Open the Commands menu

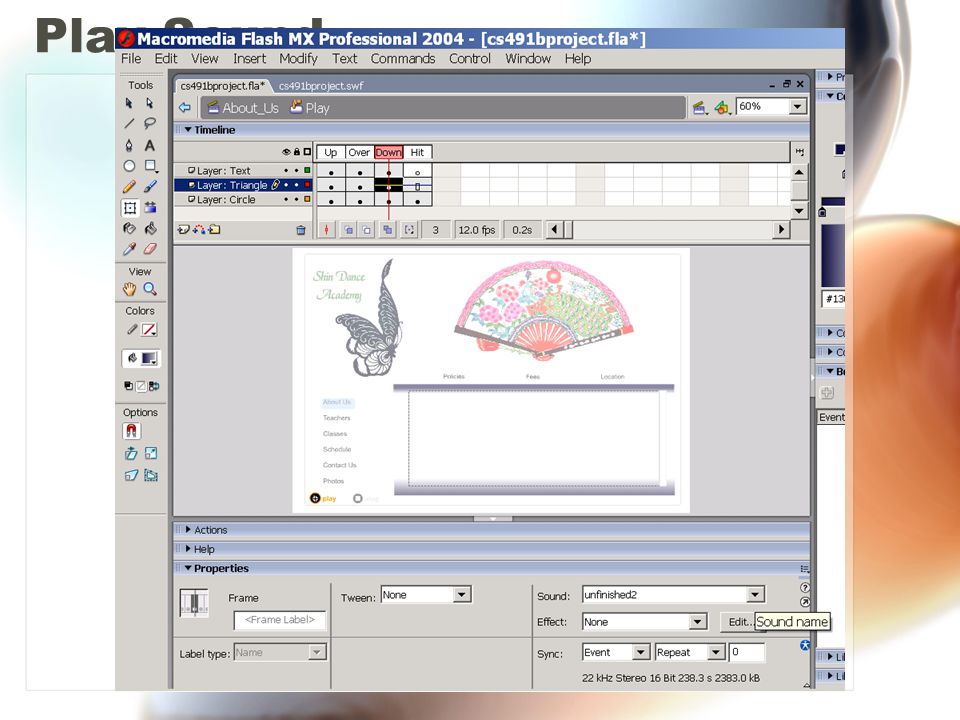[403, 59]
